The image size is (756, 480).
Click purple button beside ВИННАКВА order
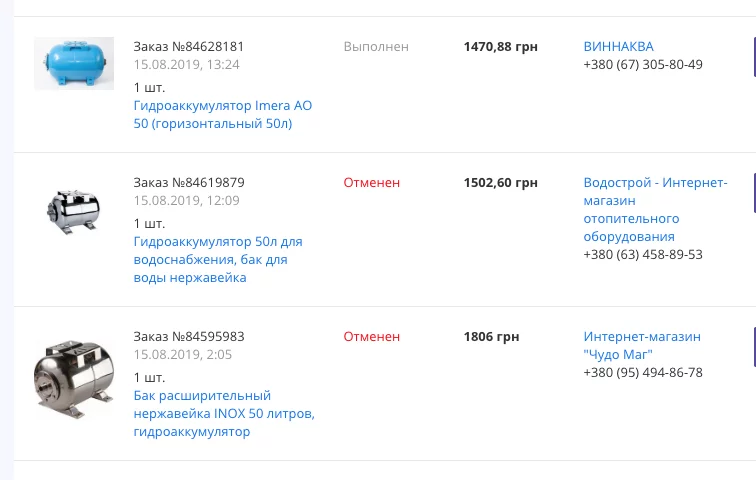(x=754, y=57)
